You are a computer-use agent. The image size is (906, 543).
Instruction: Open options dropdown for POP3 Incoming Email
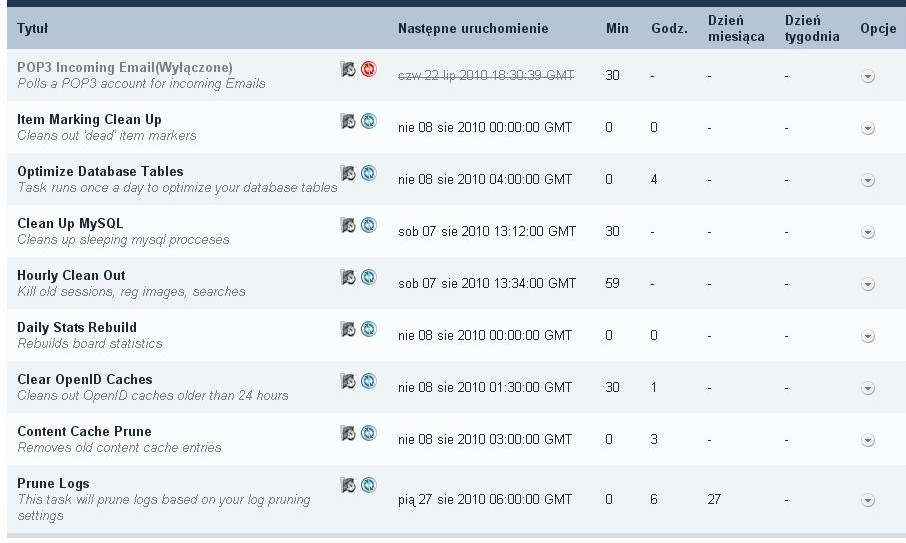pos(868,76)
